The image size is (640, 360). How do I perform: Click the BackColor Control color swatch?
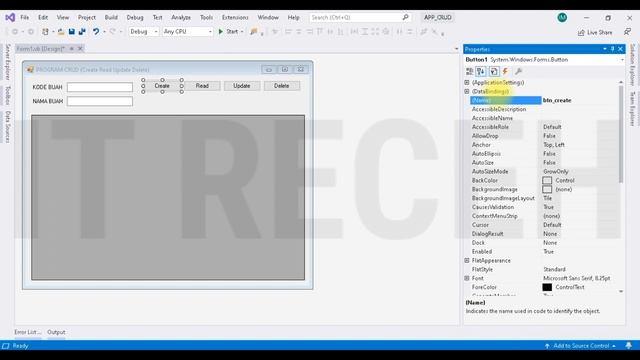pos(547,180)
